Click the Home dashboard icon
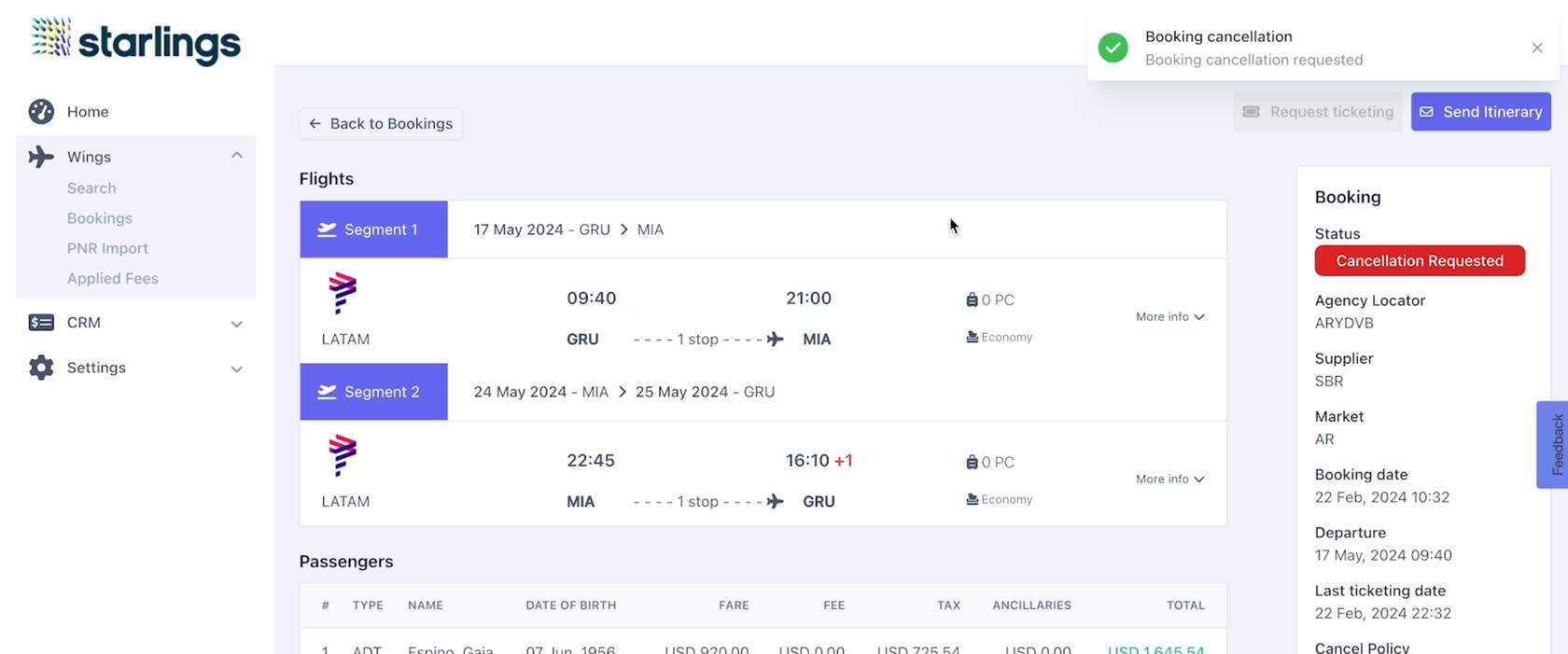 click(41, 112)
